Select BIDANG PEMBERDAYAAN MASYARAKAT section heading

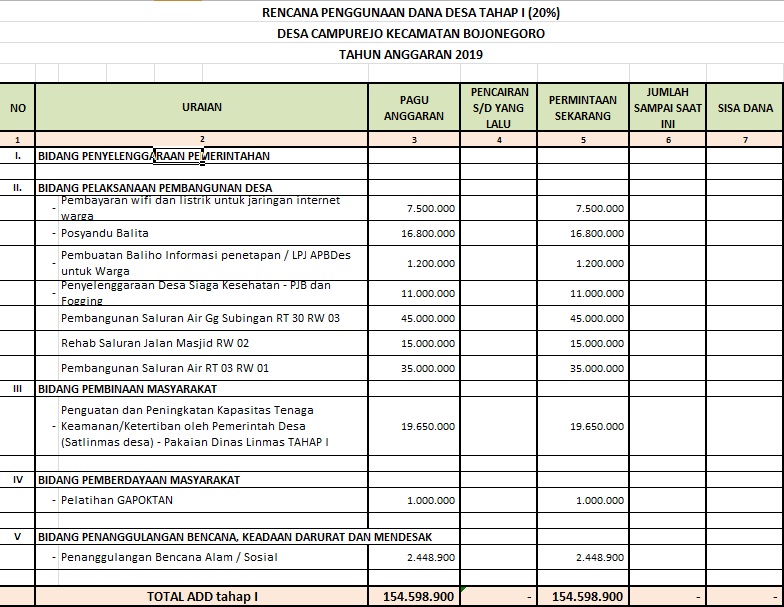138,480
